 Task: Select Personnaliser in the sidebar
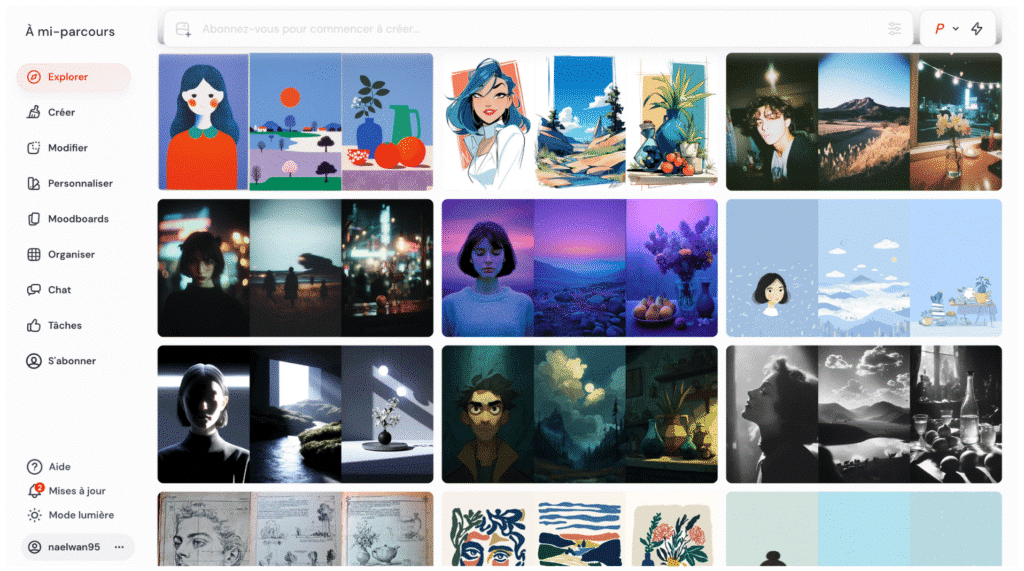(x=80, y=183)
